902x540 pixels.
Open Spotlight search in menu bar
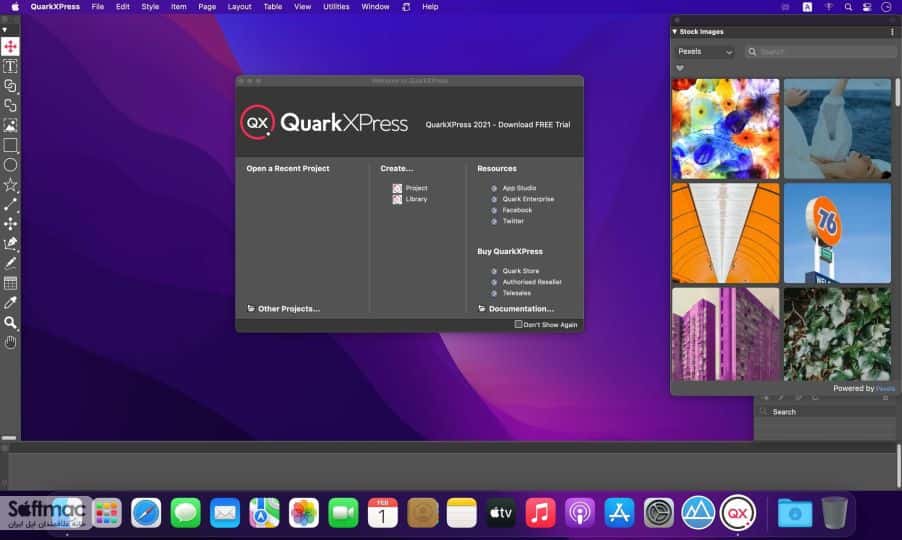[848, 7]
